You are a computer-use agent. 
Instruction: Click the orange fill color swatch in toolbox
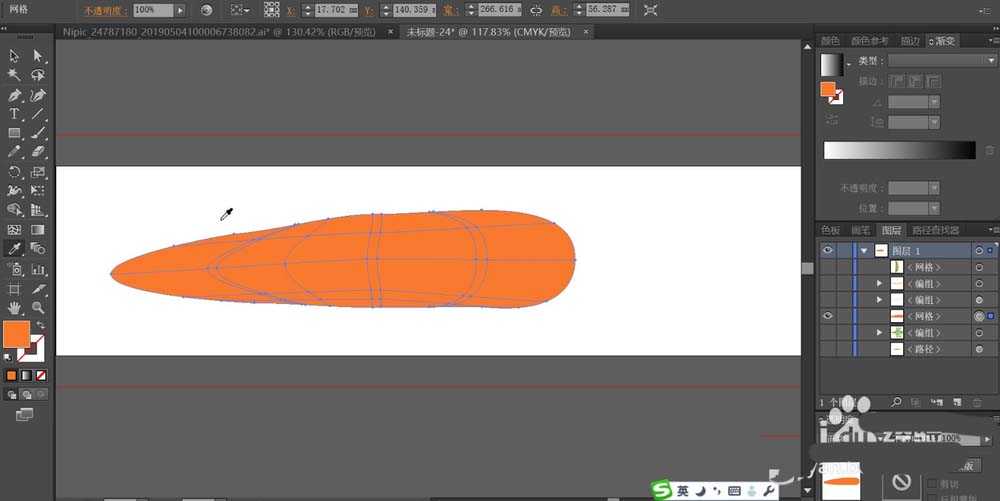(16, 335)
